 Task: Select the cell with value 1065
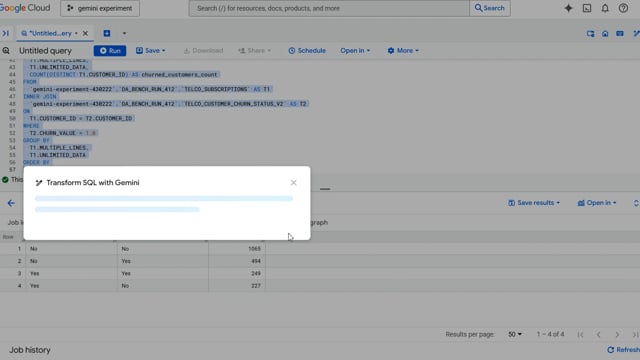tap(237, 249)
